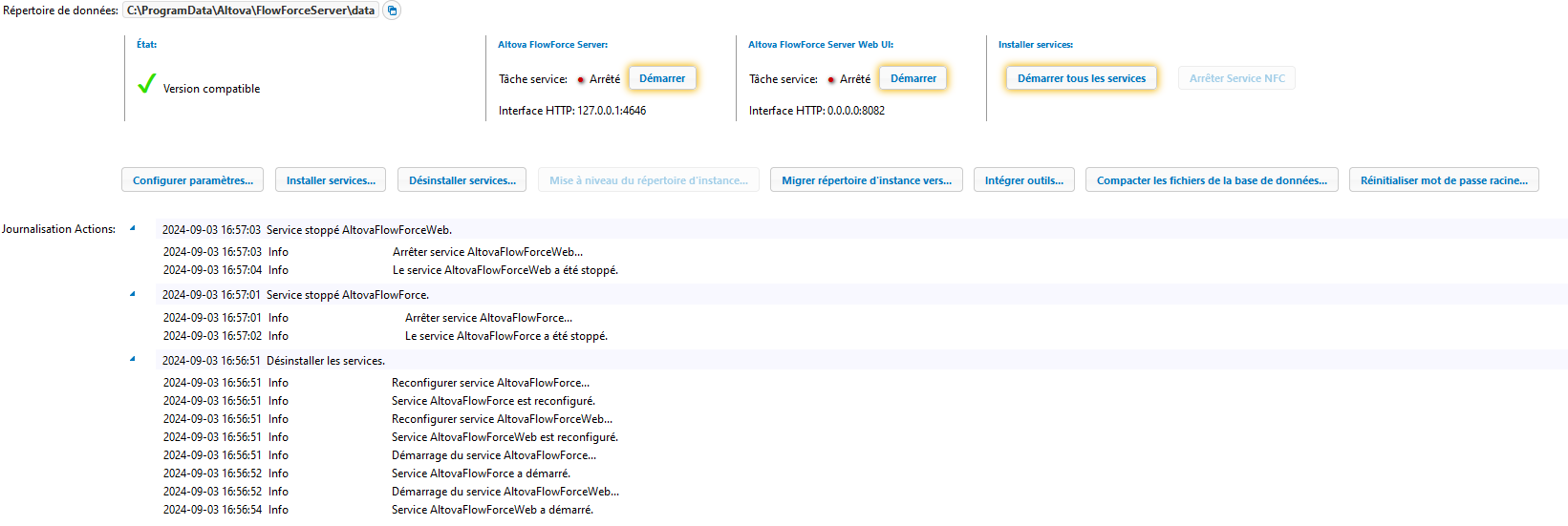Click entry Le service AltovaFlowForceWeb a été stoppé
The width and height of the screenshot is (1568, 526).
505,270
